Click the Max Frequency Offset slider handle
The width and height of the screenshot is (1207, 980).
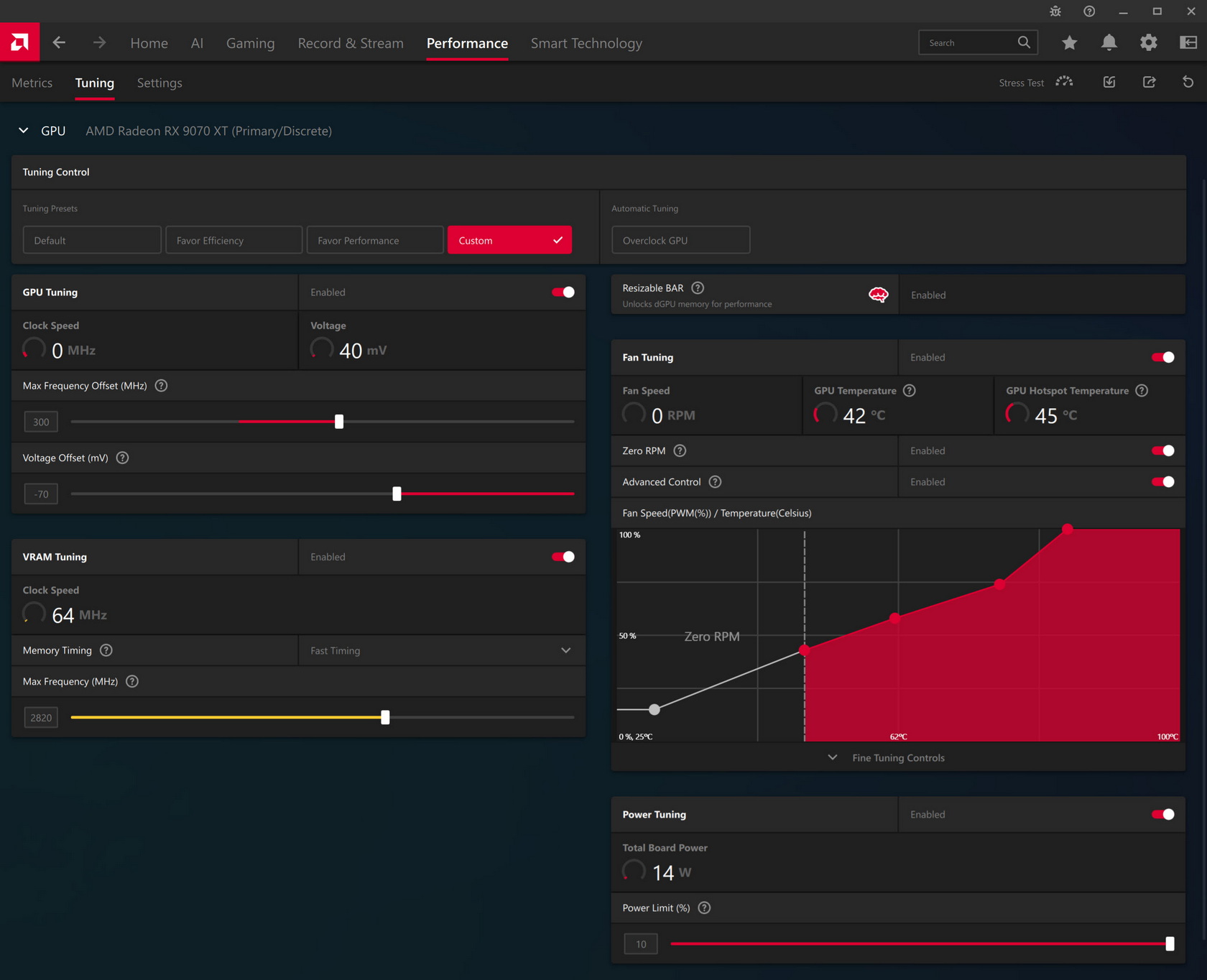339,422
